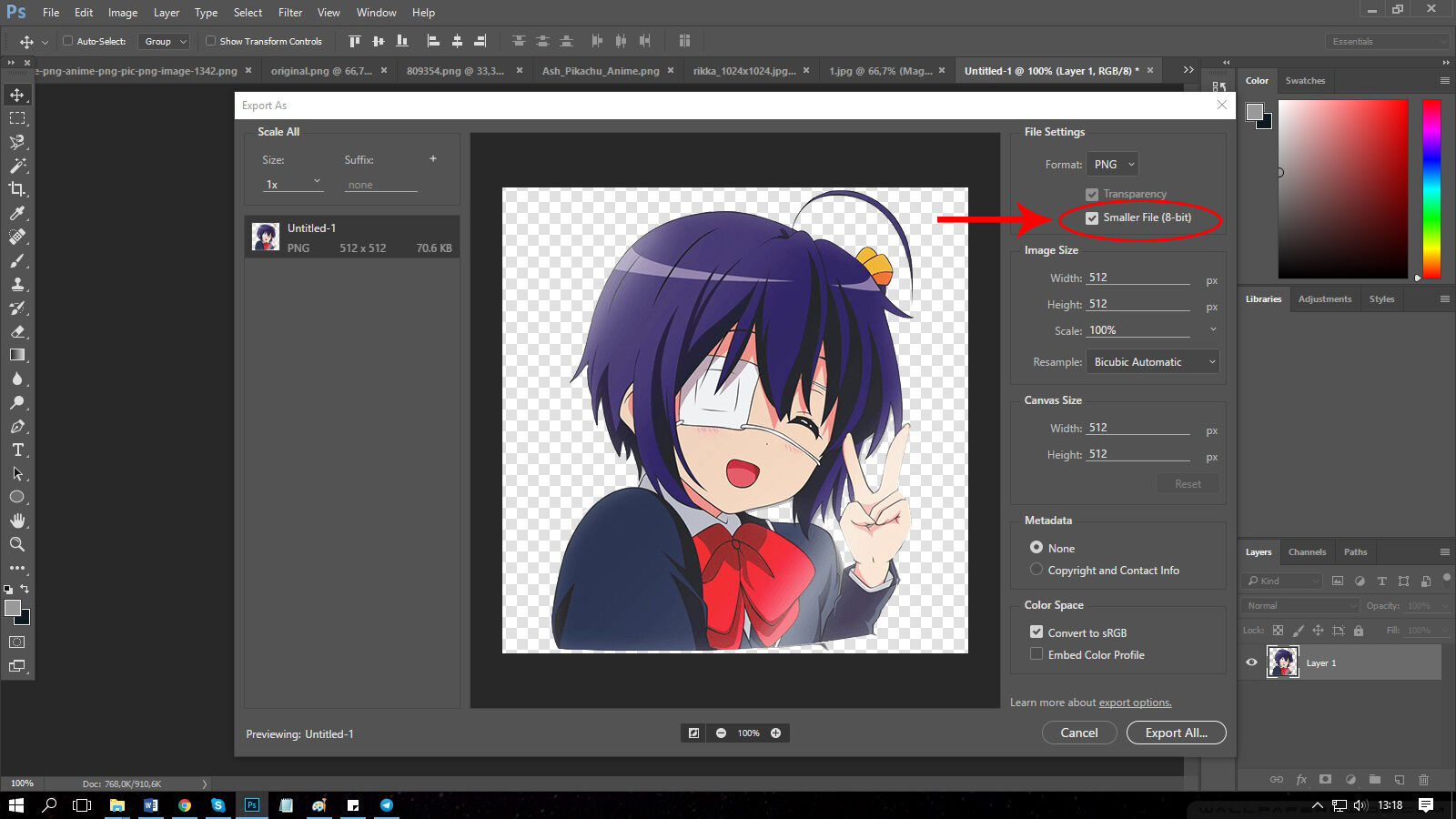Image resolution: width=1456 pixels, height=819 pixels.
Task: Click the Cancel button
Action: click(1079, 733)
